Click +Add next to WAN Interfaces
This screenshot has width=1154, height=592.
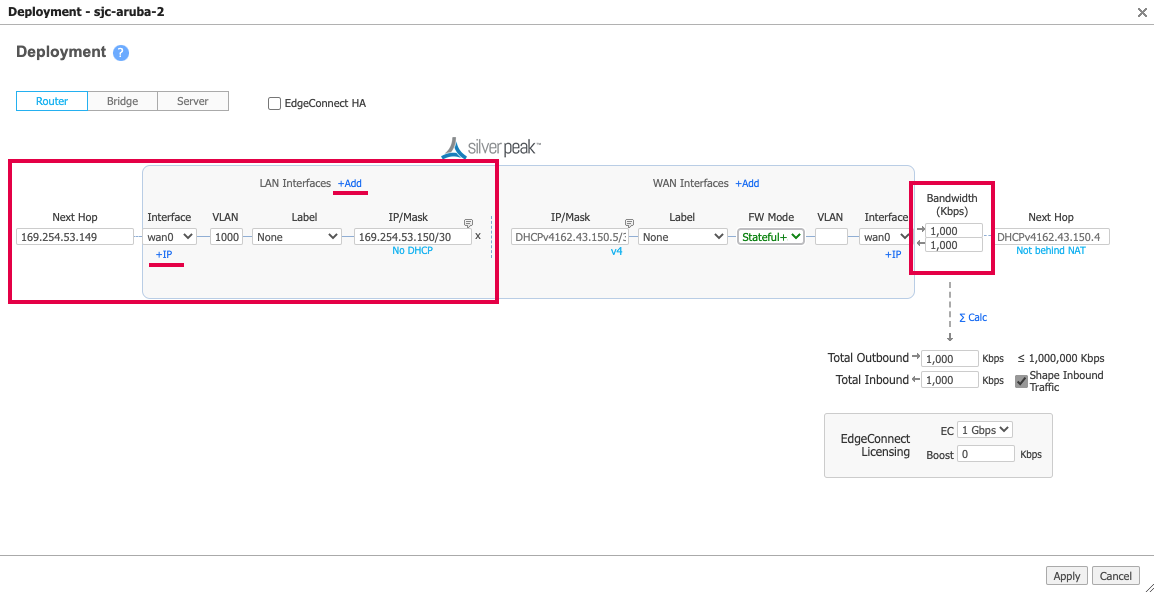coord(747,183)
